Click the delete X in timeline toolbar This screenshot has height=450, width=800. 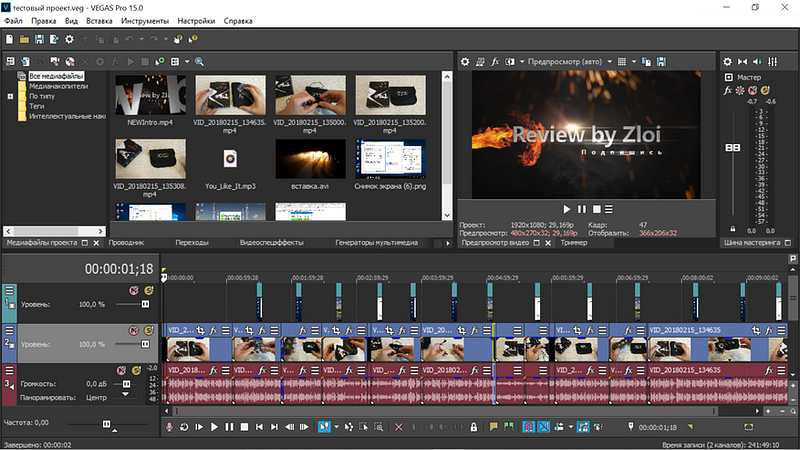point(398,427)
